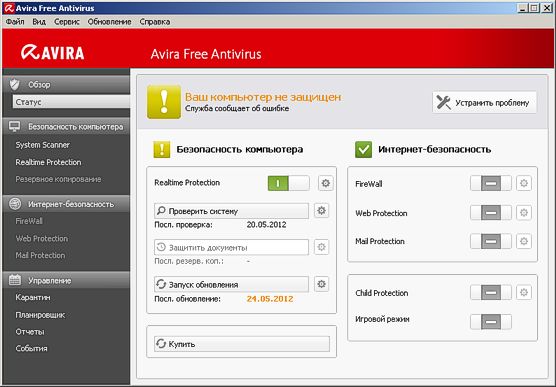556x387 pixels.
Task: Collapse the Интернет-безопасность sidebar section
Action: 66,204
